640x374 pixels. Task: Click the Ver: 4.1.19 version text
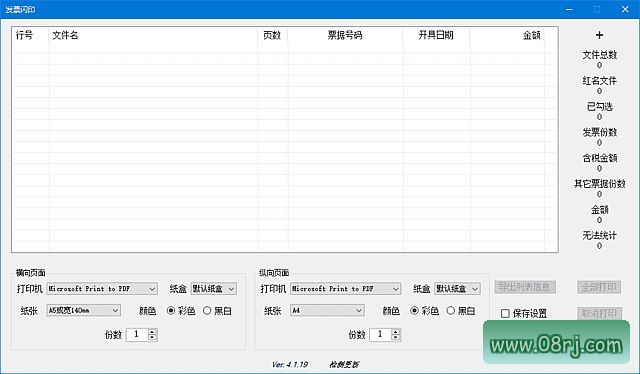pyautogui.click(x=290, y=364)
